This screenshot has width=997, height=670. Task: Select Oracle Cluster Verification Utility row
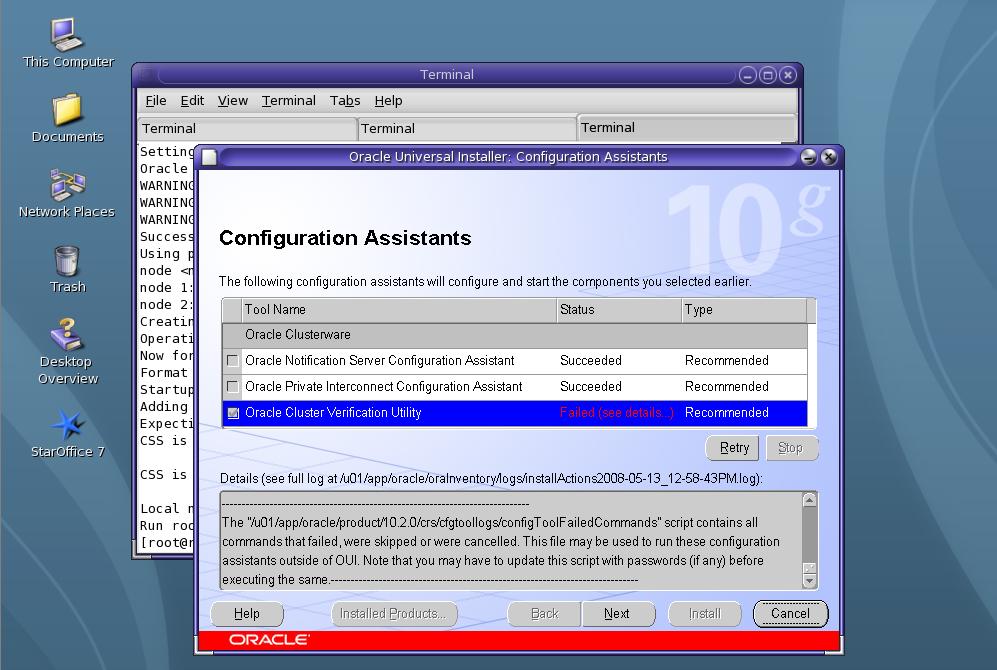pos(515,413)
